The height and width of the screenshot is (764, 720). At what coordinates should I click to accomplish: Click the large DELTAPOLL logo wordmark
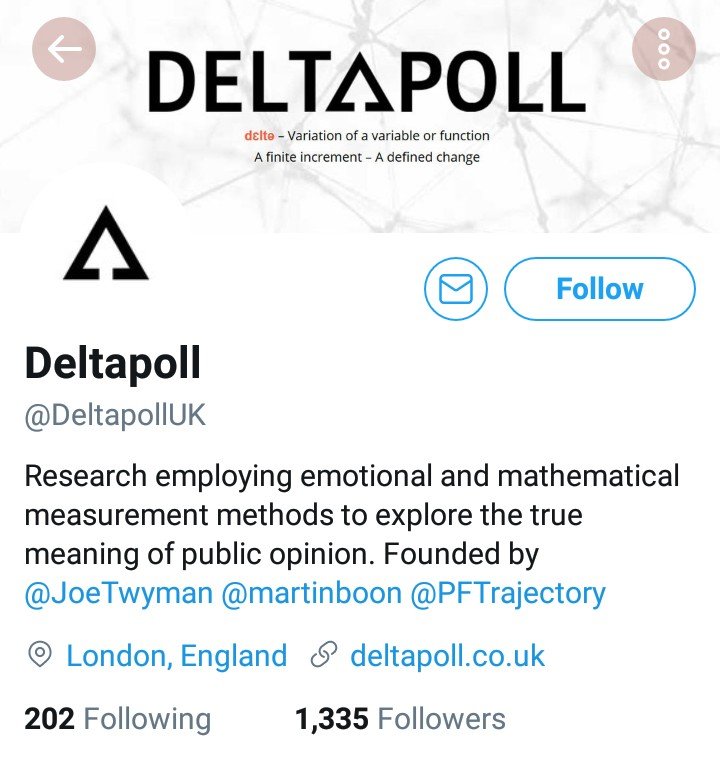coord(366,82)
